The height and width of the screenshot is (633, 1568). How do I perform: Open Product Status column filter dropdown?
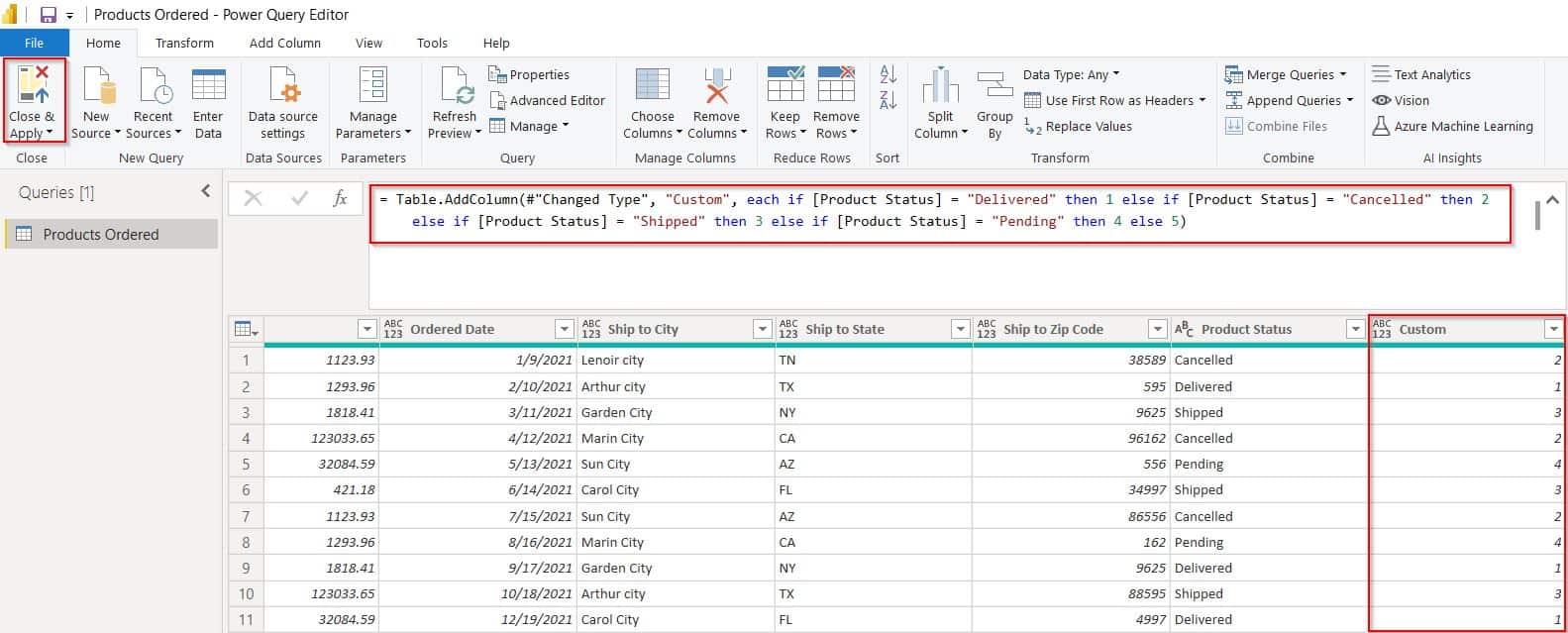1355,329
